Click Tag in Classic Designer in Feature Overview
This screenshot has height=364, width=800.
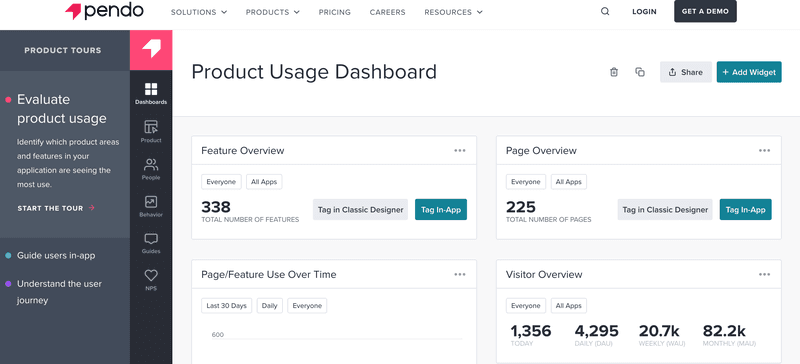click(360, 210)
